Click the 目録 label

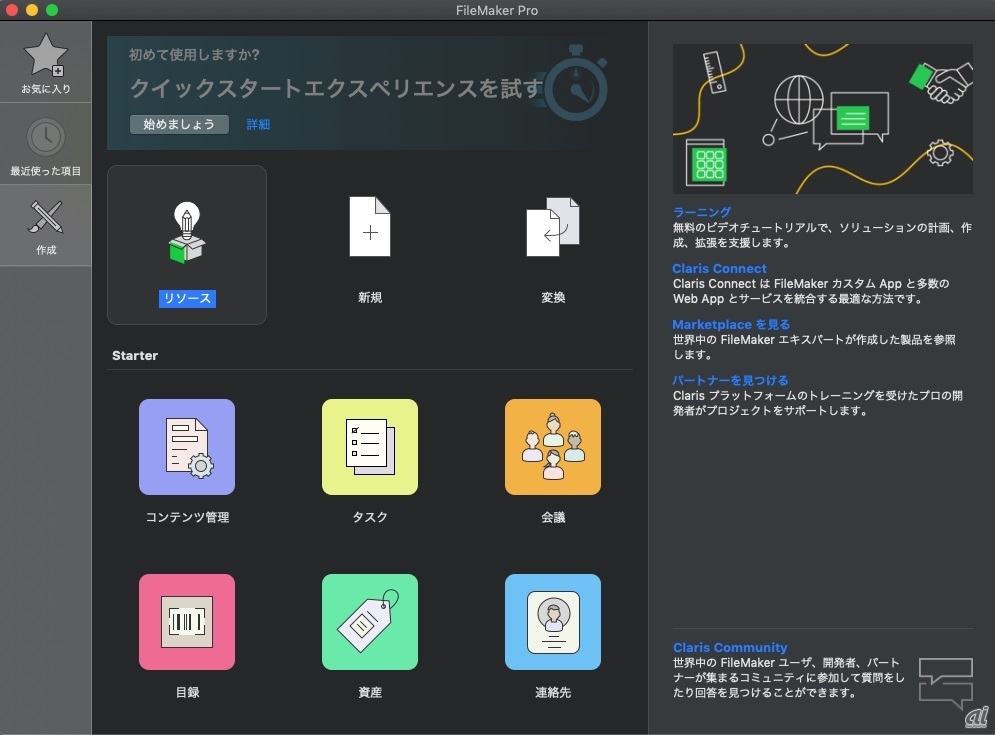[x=187, y=692]
